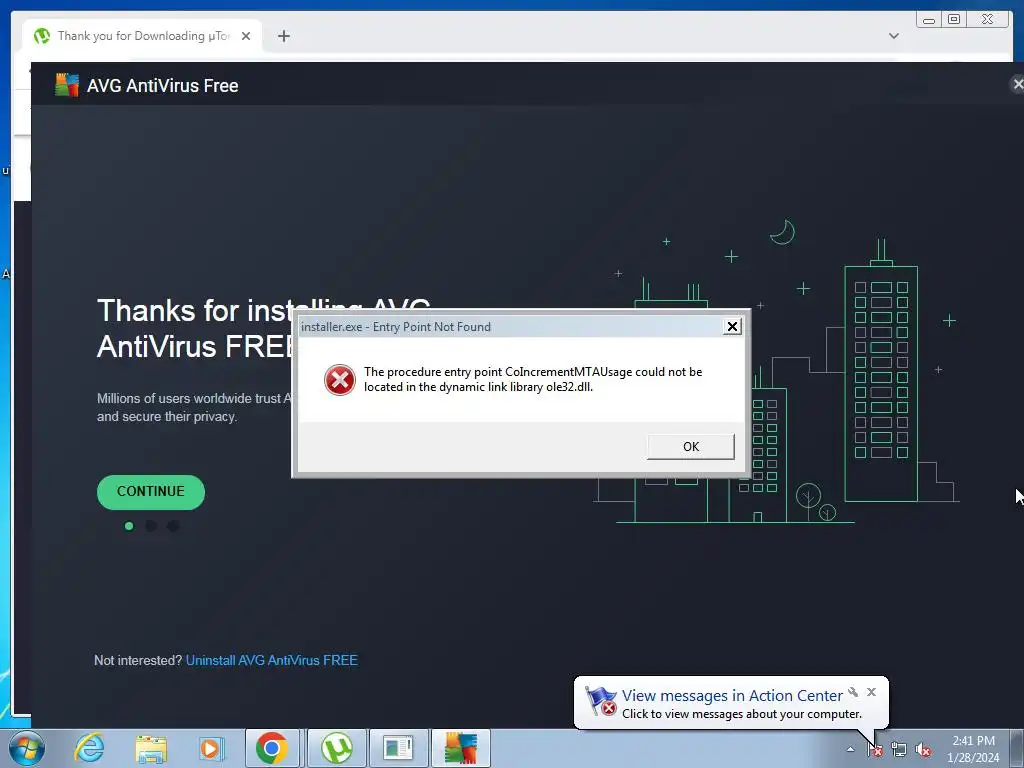This screenshot has height=768, width=1024.
Task: Switch to the µTorrent taskbar item
Action: [x=336, y=748]
